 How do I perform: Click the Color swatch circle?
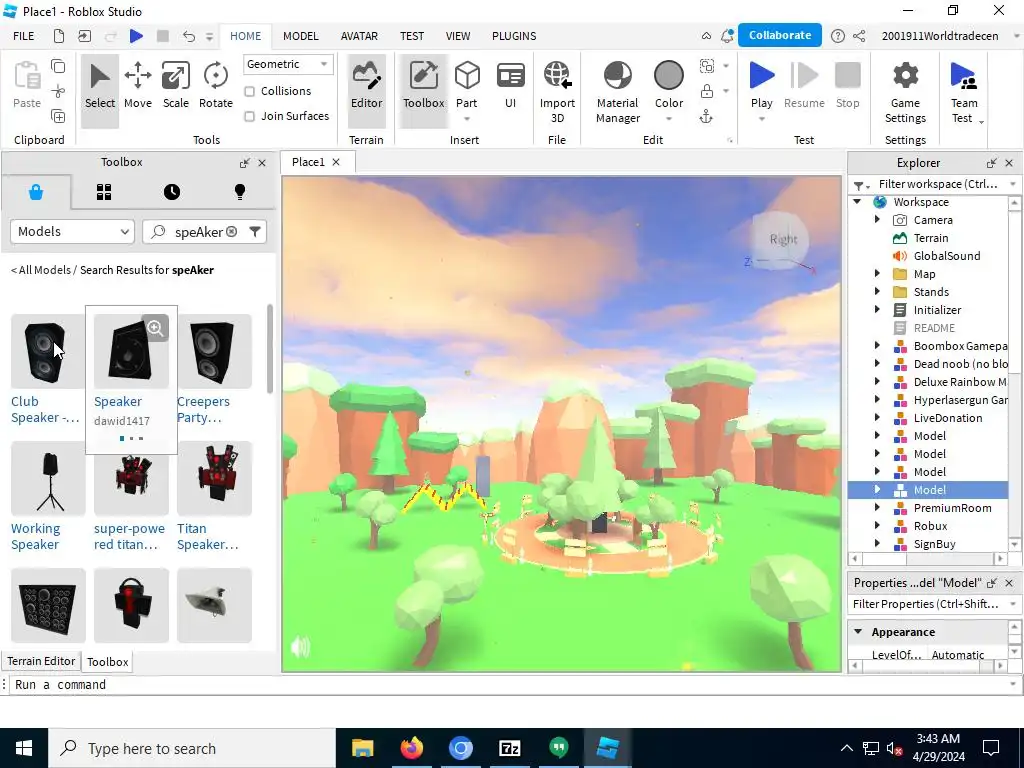coord(669,75)
